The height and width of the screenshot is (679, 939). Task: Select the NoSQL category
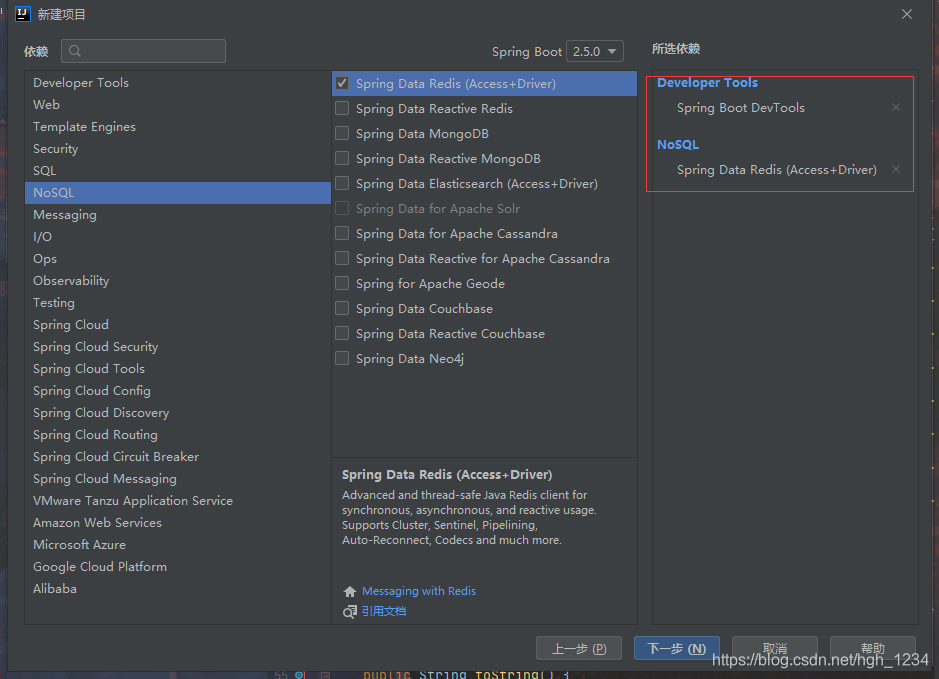178,193
